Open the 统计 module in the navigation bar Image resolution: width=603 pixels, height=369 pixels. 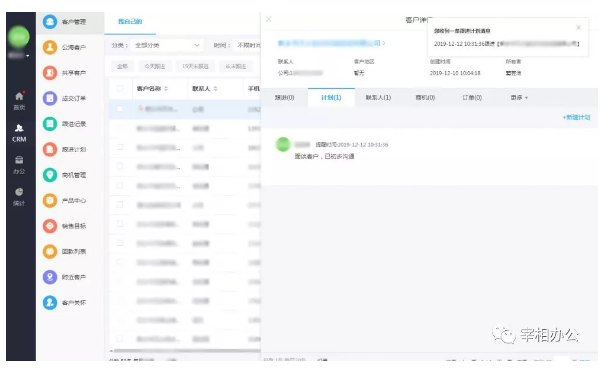pyautogui.click(x=19, y=197)
